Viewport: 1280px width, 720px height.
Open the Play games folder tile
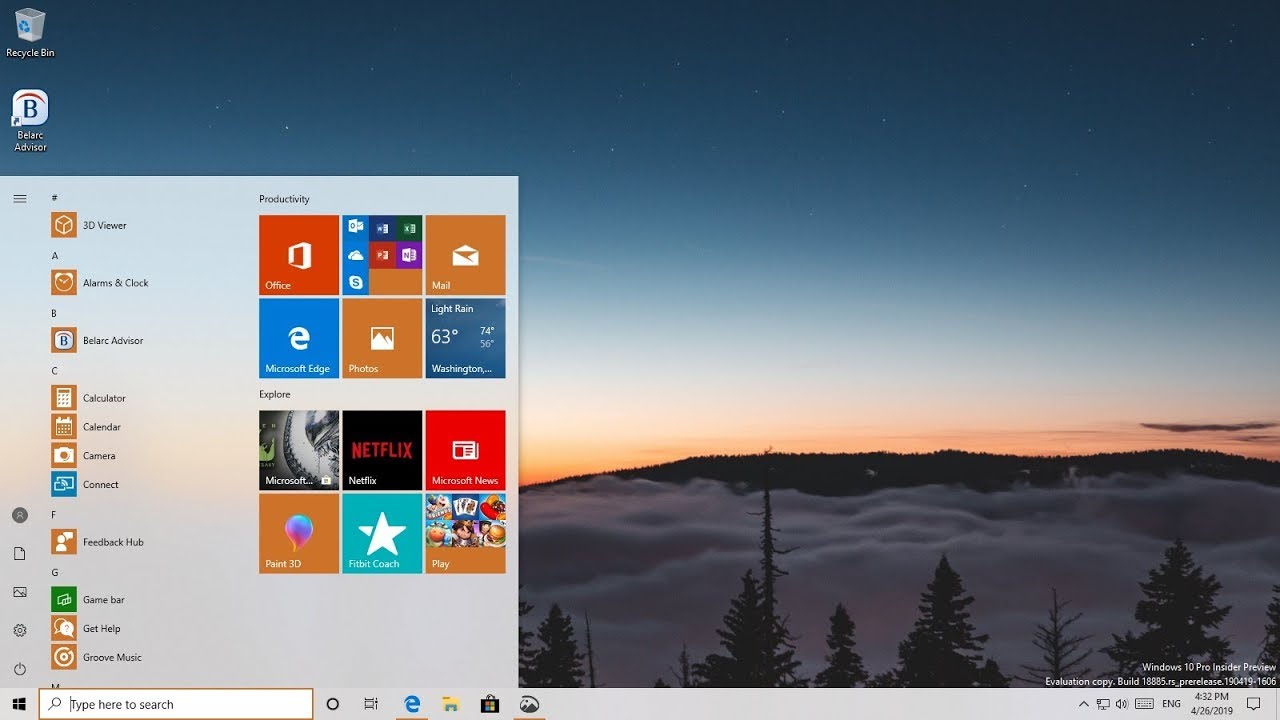[x=465, y=533]
